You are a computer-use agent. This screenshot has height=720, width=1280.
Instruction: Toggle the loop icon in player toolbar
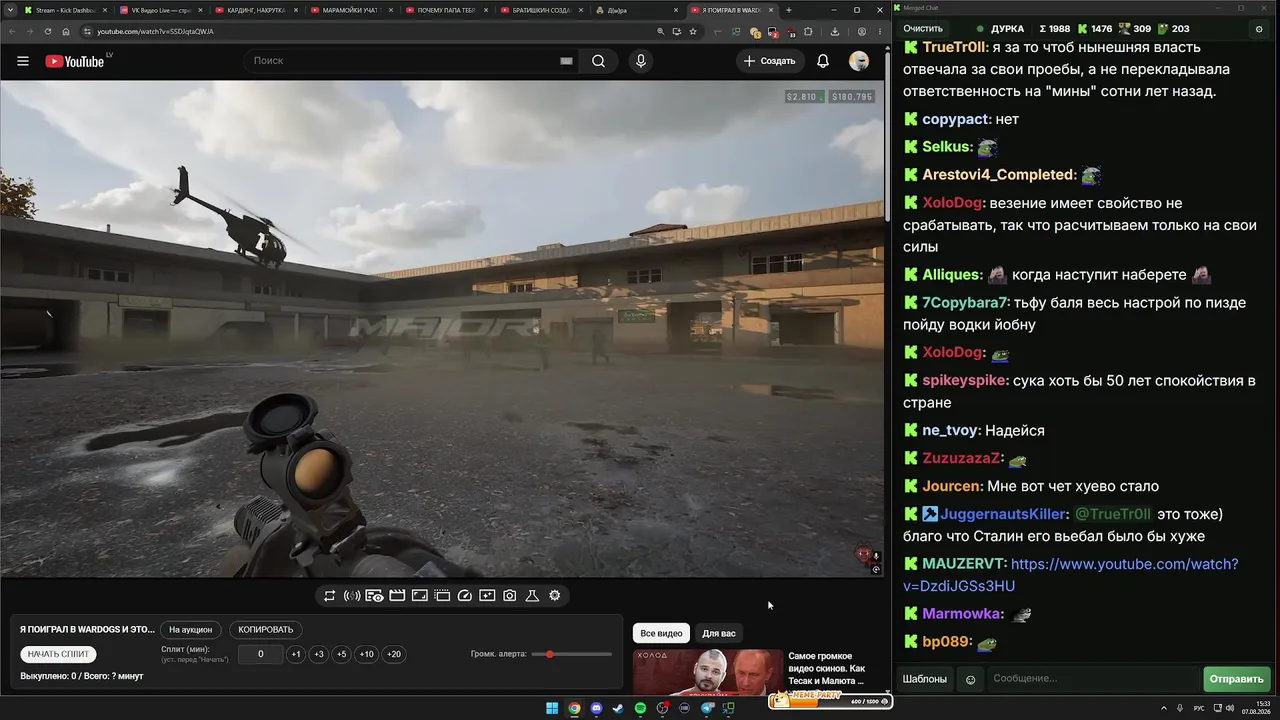point(329,596)
